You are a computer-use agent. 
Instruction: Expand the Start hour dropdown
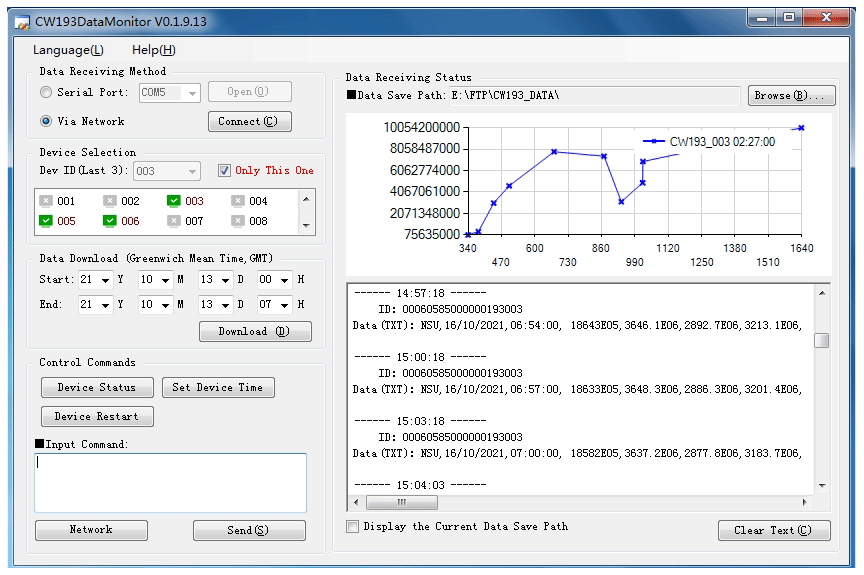[284, 280]
